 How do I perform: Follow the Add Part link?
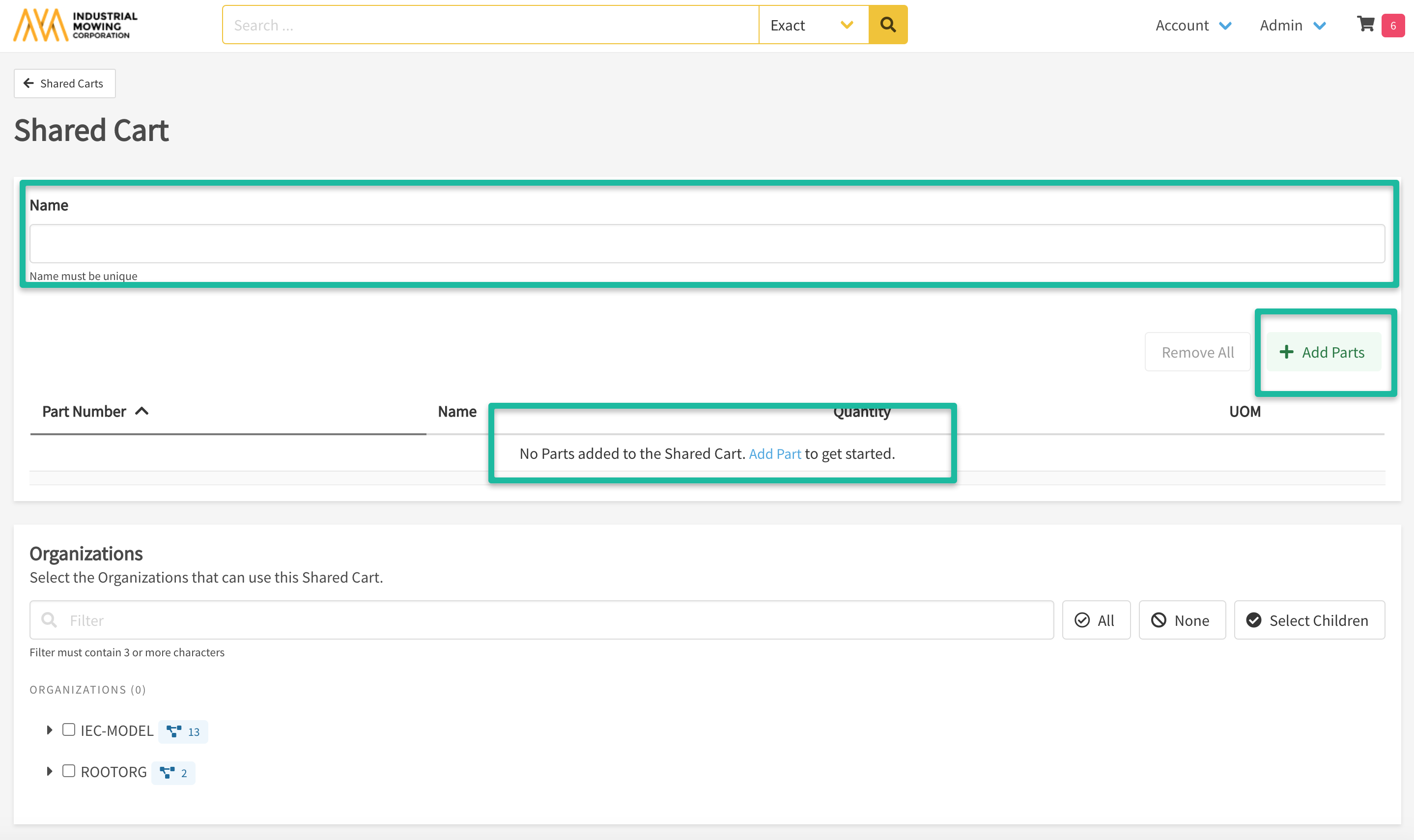[774, 454]
